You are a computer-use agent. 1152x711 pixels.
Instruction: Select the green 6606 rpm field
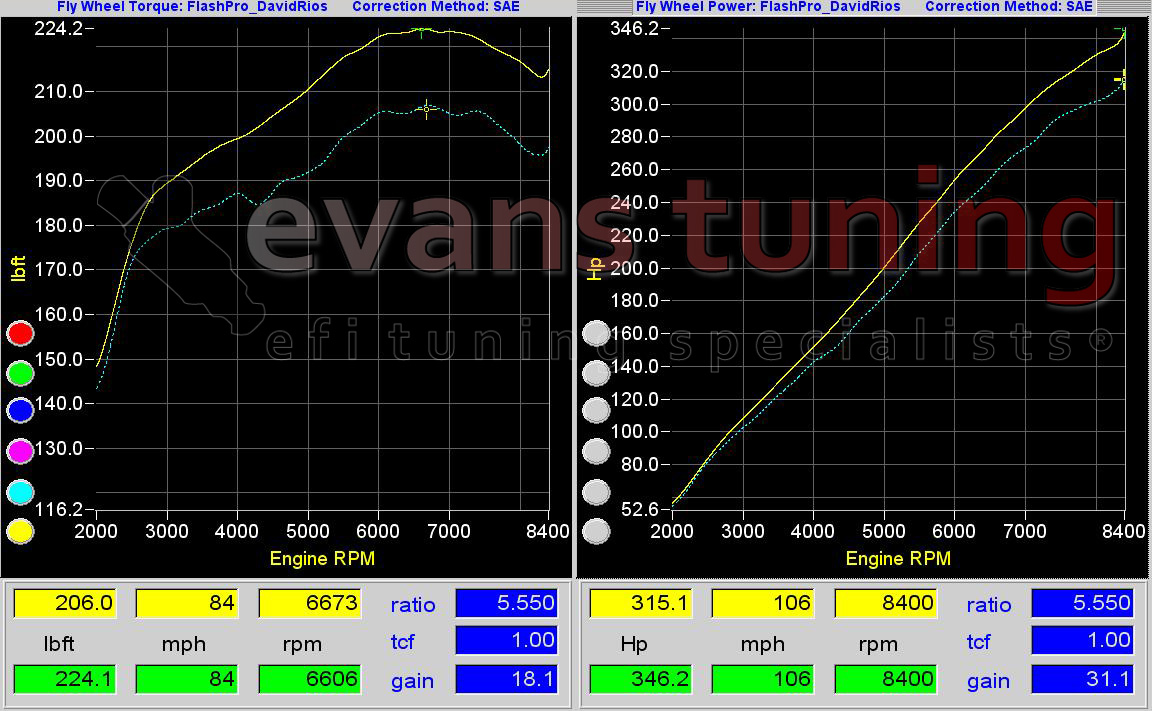coord(310,679)
